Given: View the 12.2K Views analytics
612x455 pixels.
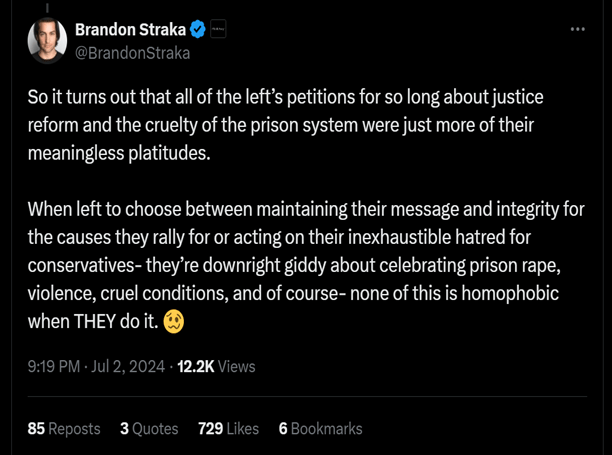Looking at the screenshot, I should tap(216, 367).
